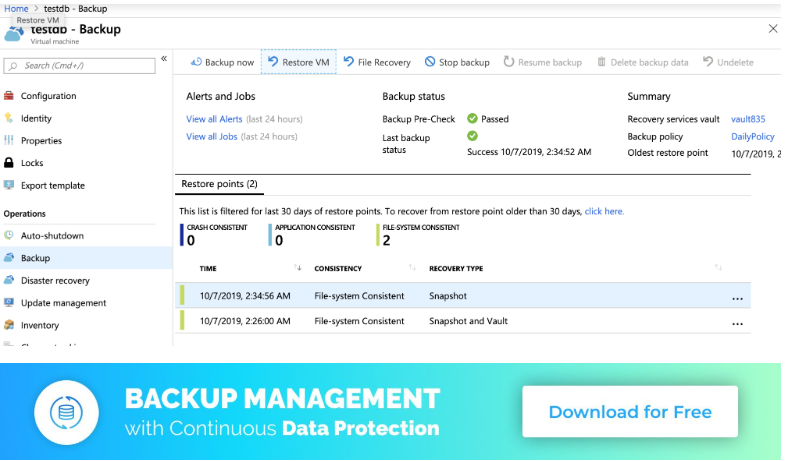Open Update management from sidebar
Image resolution: width=785 pixels, height=461 pixels.
click(63, 303)
